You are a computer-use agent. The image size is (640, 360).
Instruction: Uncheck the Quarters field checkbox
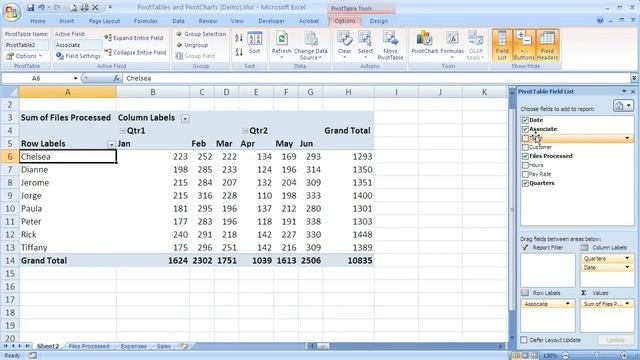525,183
